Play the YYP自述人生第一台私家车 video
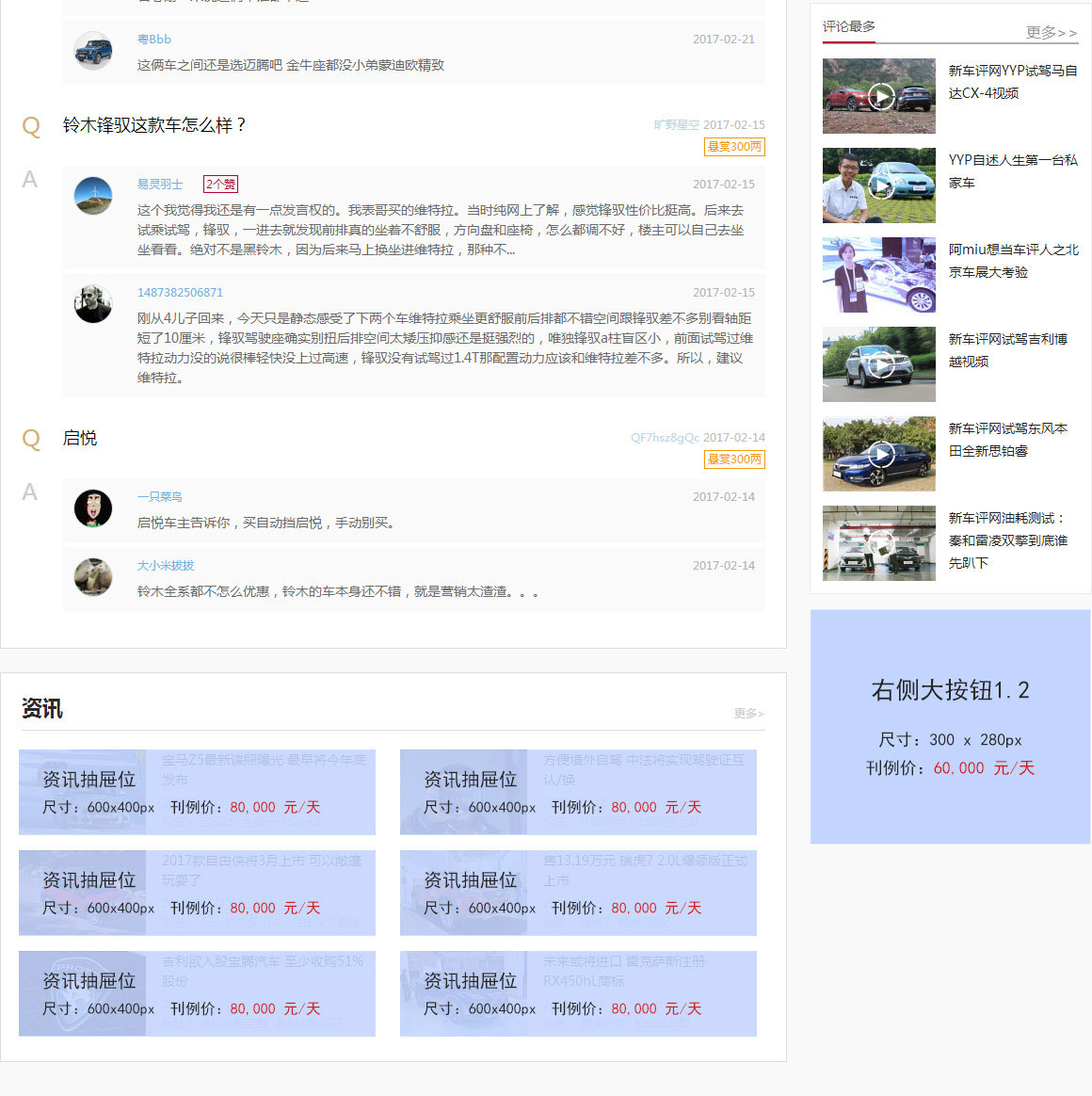Viewport: 1092px width, 1096px height. point(879,185)
